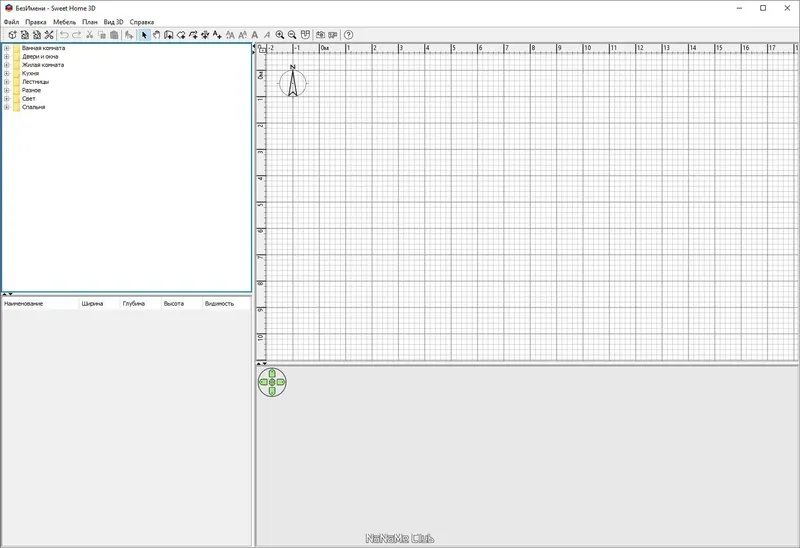Image resolution: width=800 pixels, height=548 pixels.
Task: Open the План menu
Action: point(90,22)
